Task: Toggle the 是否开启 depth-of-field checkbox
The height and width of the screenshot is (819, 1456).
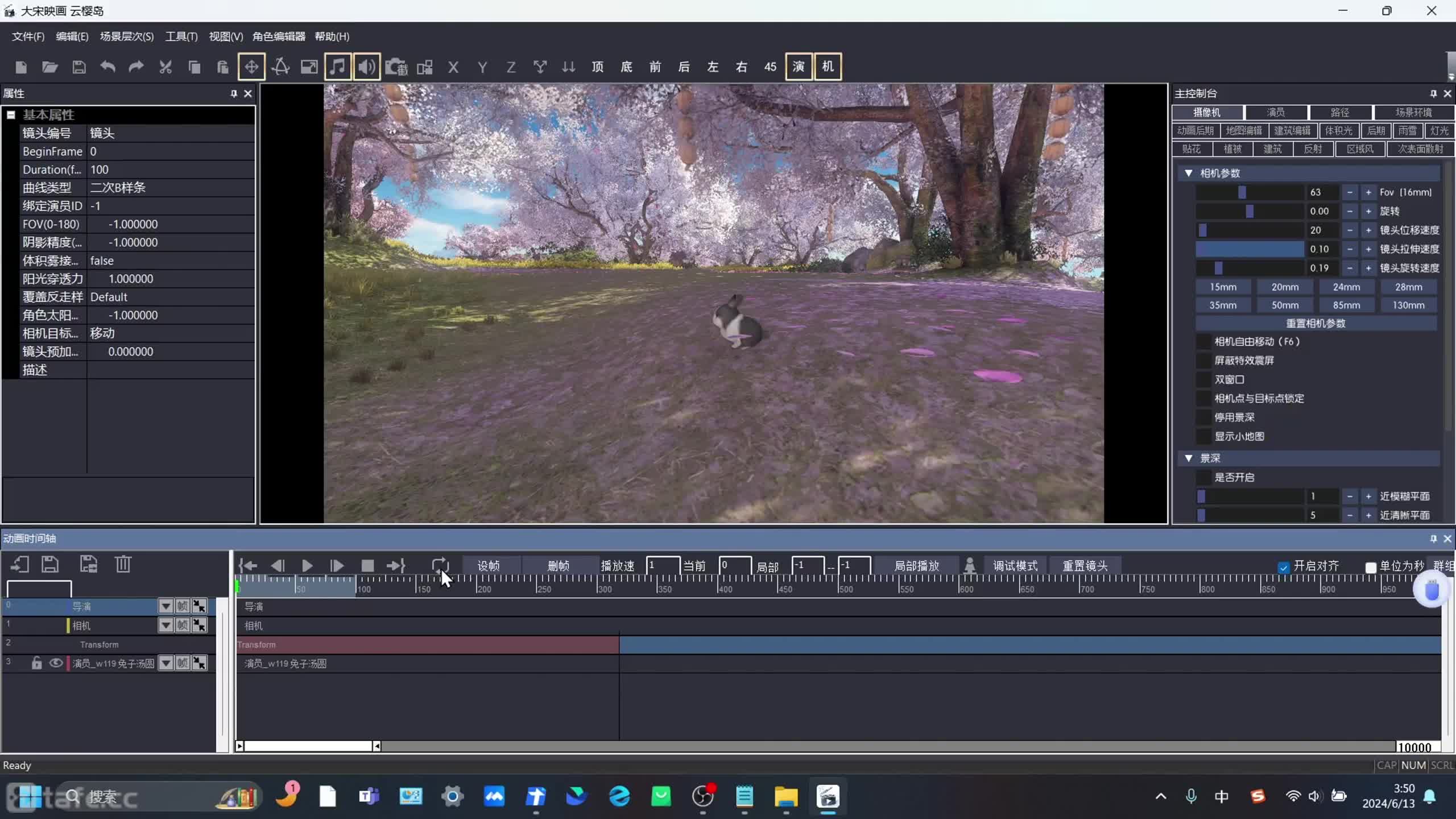Action: [x=1203, y=478]
